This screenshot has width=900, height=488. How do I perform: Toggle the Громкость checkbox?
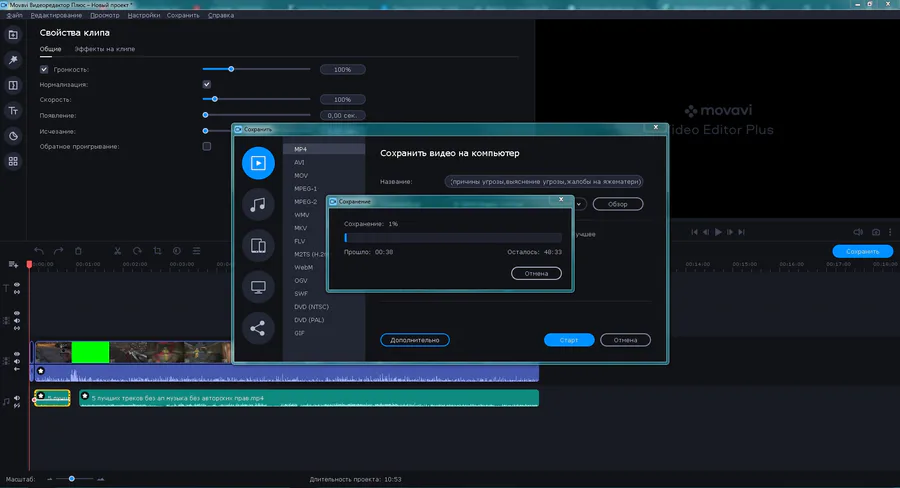tap(44, 69)
